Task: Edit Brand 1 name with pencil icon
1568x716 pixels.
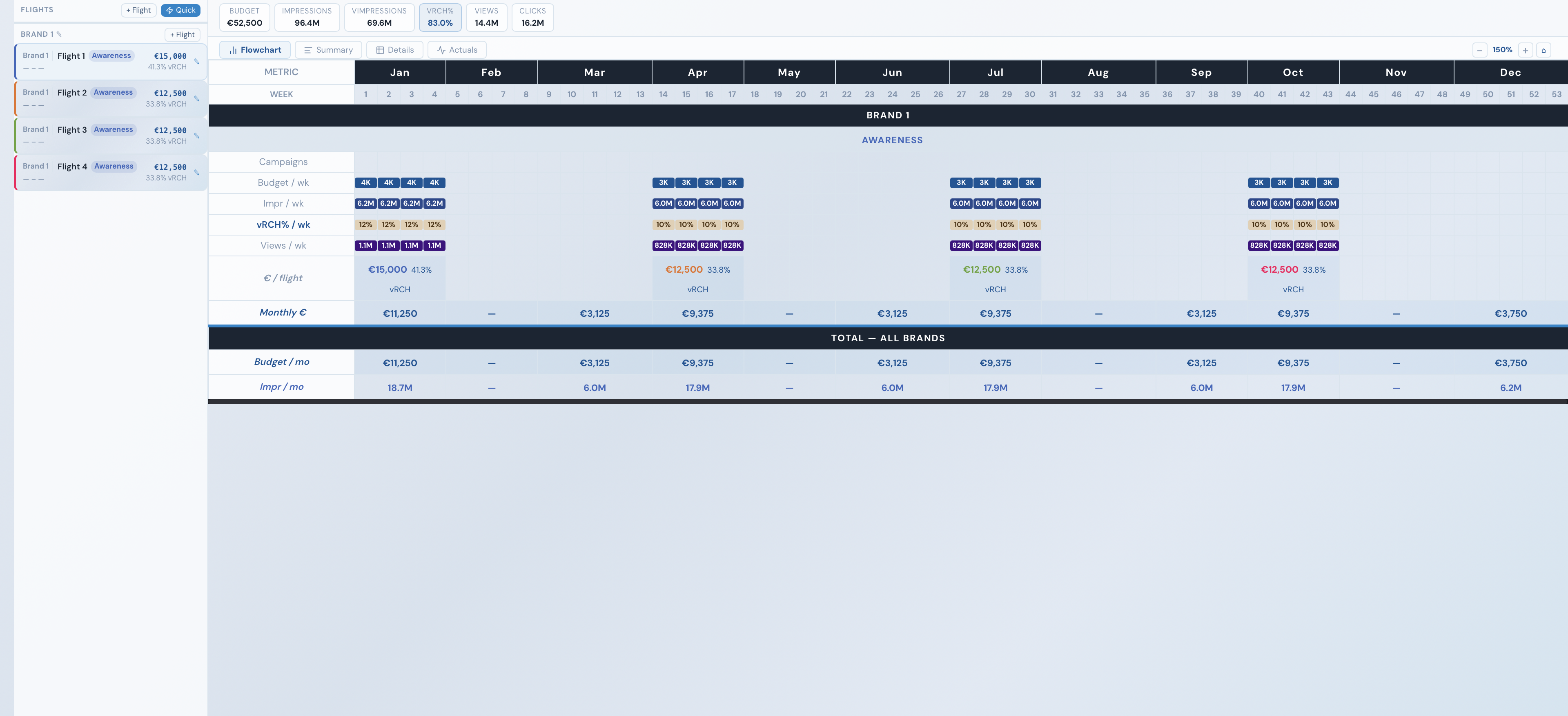Action: [x=59, y=35]
